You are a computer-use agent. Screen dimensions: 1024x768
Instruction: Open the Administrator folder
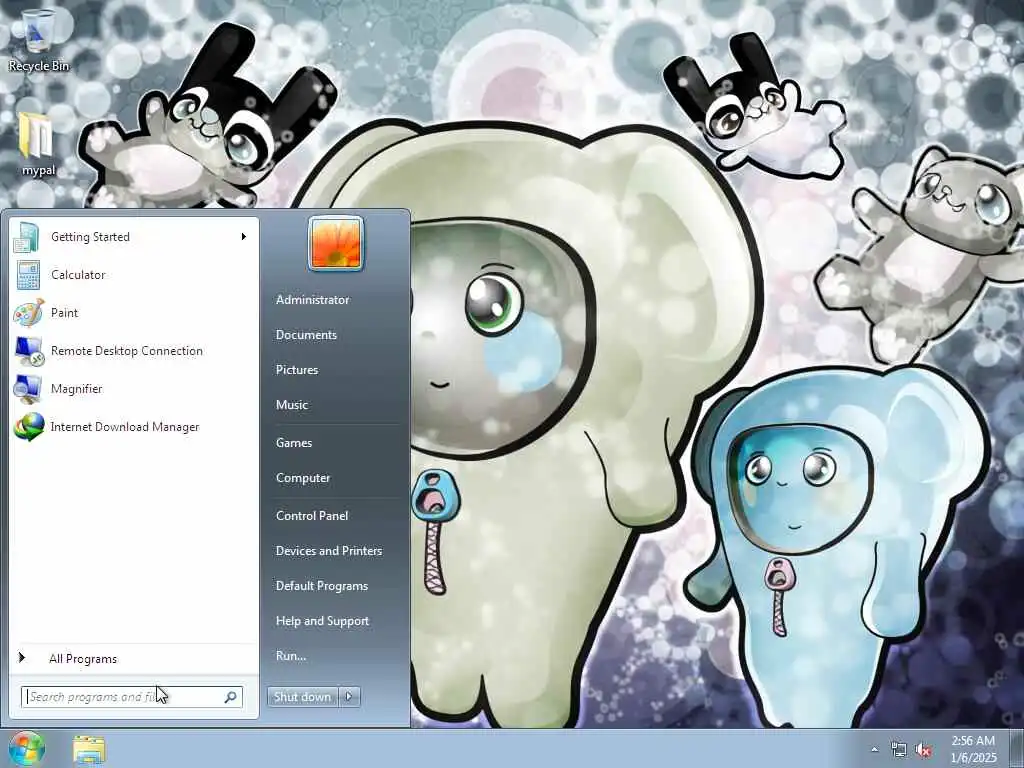[312, 300]
